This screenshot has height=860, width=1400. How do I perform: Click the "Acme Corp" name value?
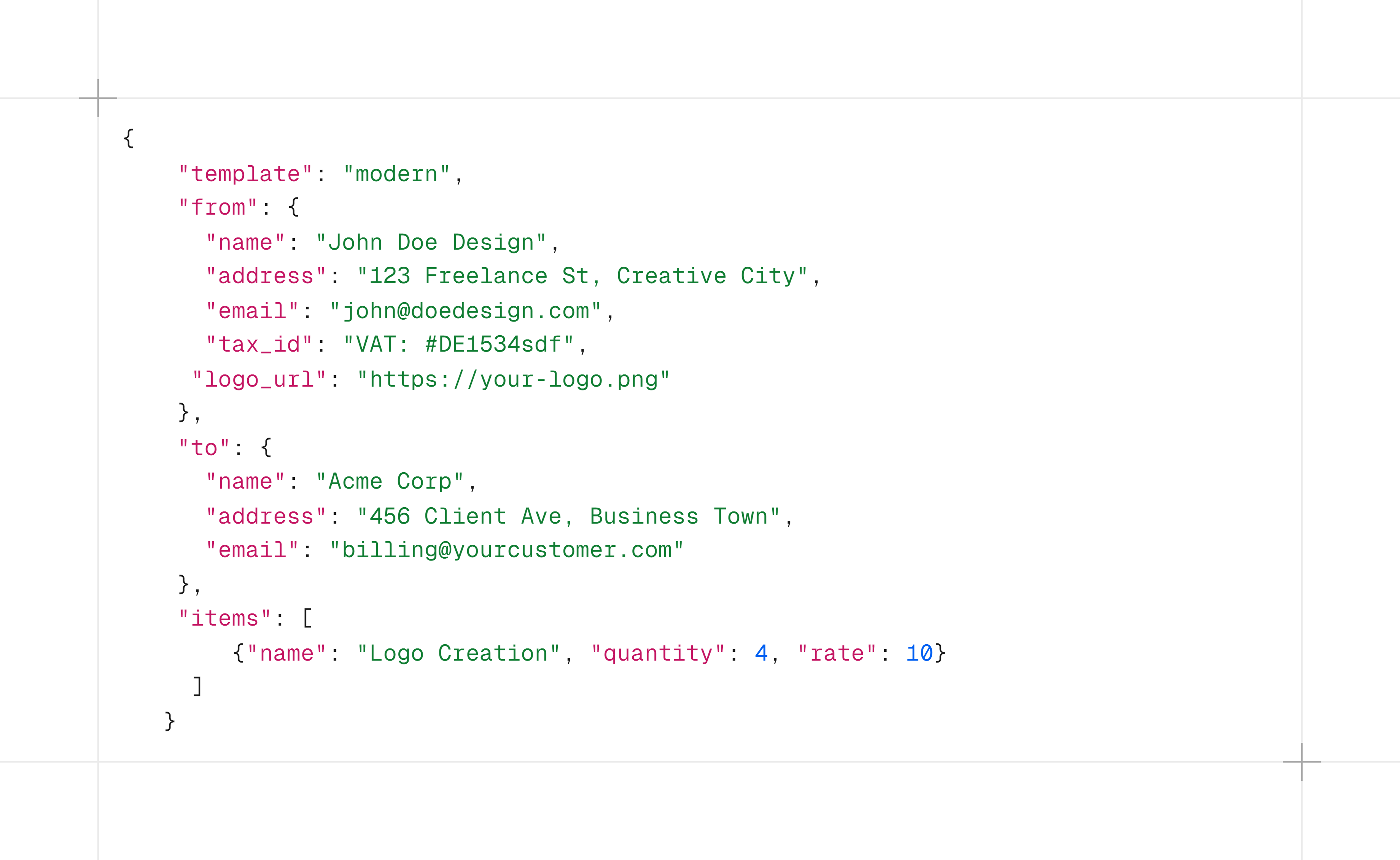[390, 482]
